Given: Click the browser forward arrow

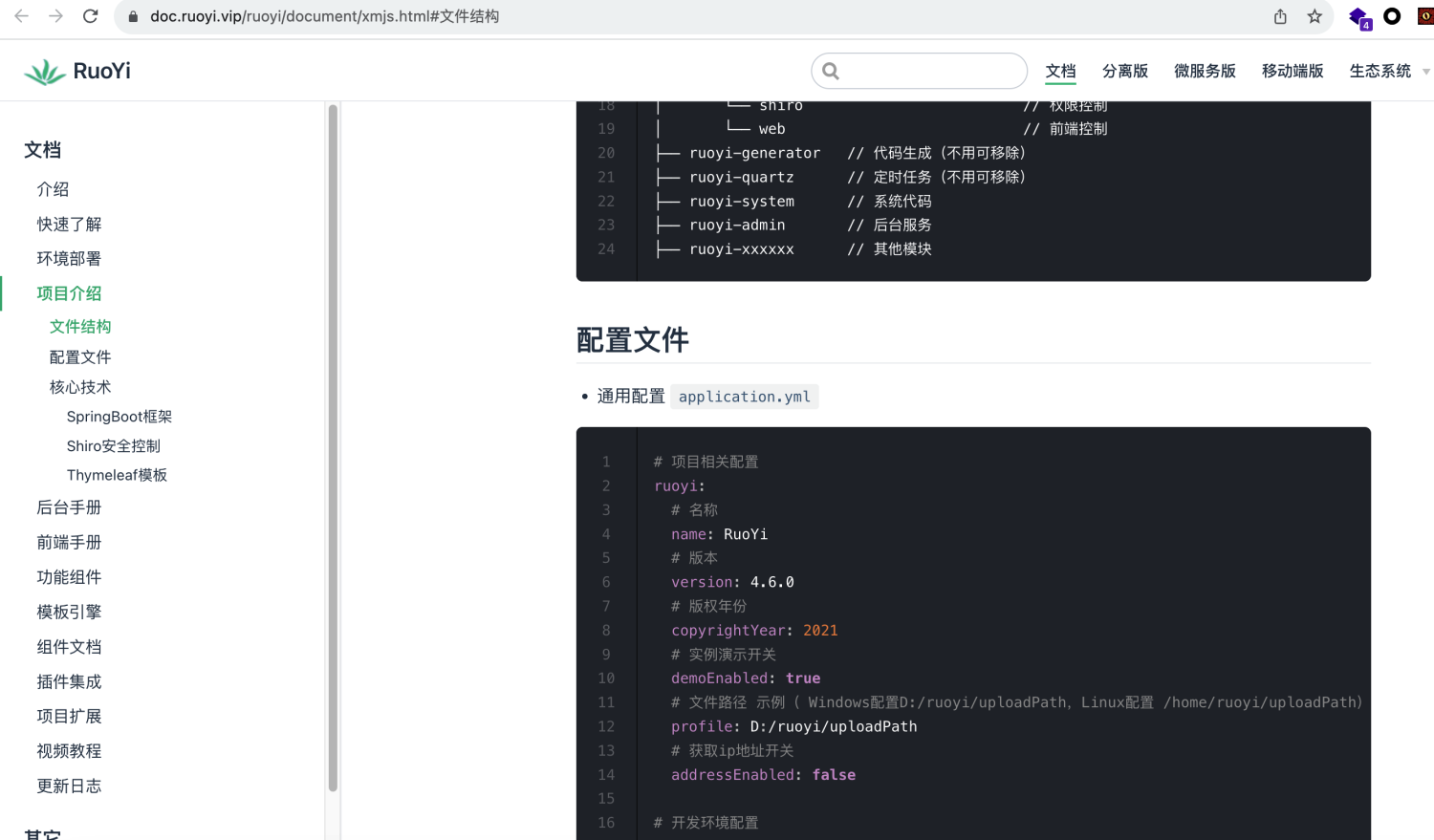Looking at the screenshot, I should click(x=55, y=16).
